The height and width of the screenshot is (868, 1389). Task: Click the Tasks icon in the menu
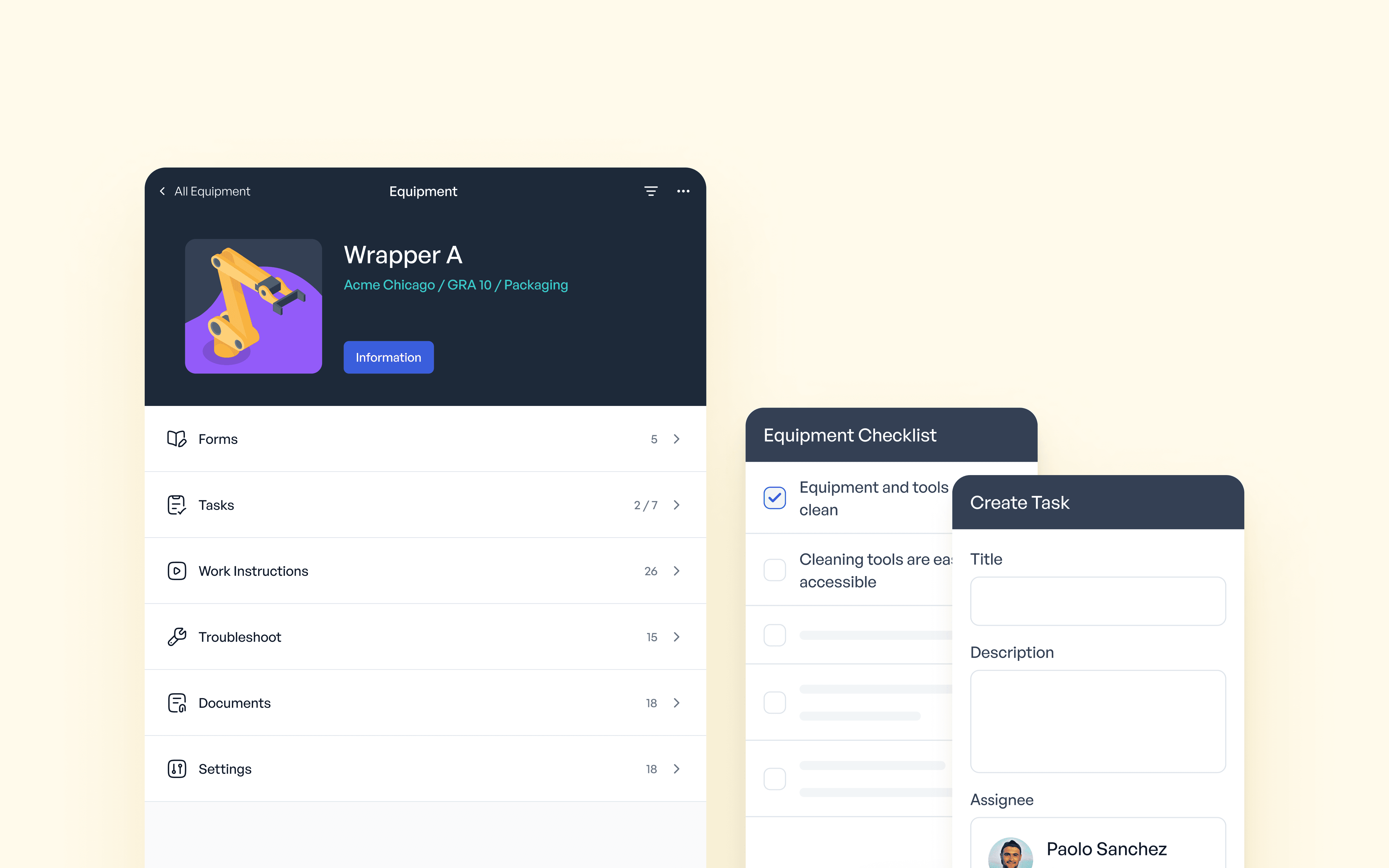click(176, 504)
